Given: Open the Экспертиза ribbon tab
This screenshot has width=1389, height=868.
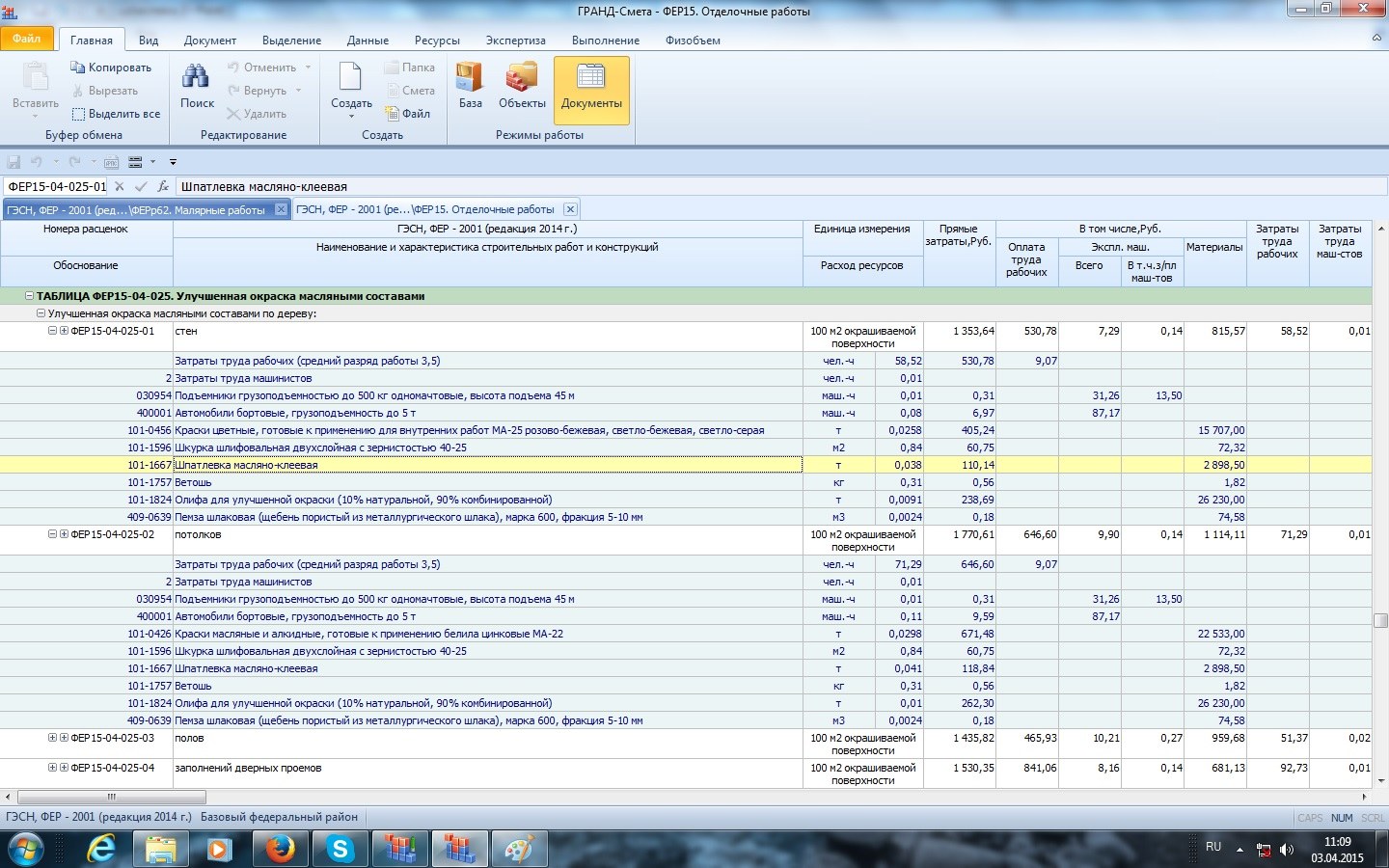Looking at the screenshot, I should pyautogui.click(x=515, y=41).
